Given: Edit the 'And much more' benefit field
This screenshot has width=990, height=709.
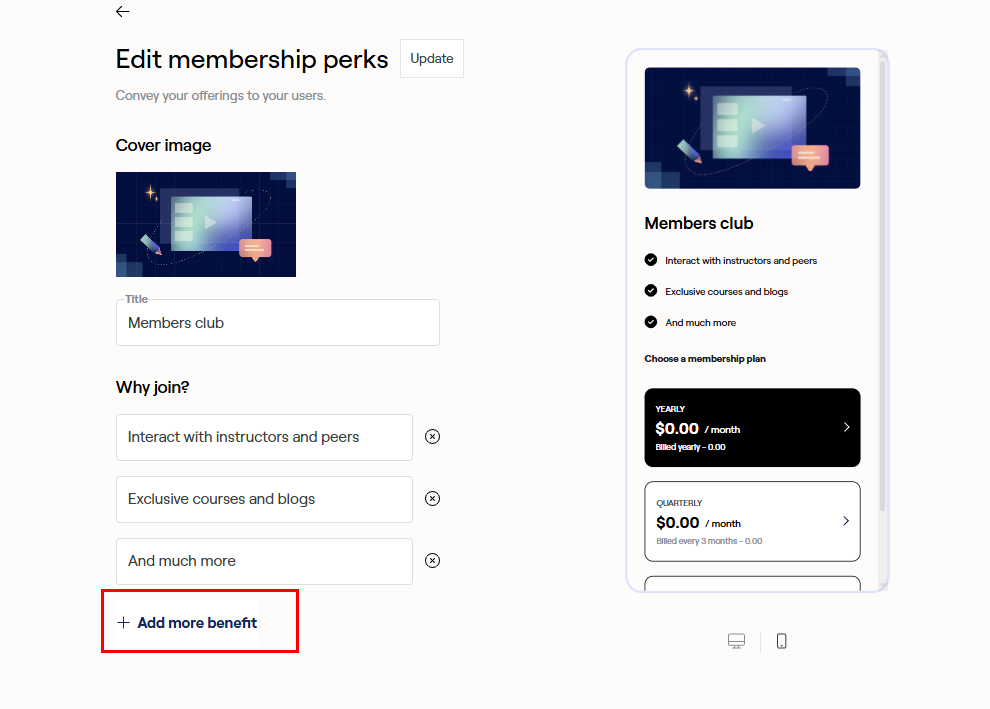Looking at the screenshot, I should (264, 561).
